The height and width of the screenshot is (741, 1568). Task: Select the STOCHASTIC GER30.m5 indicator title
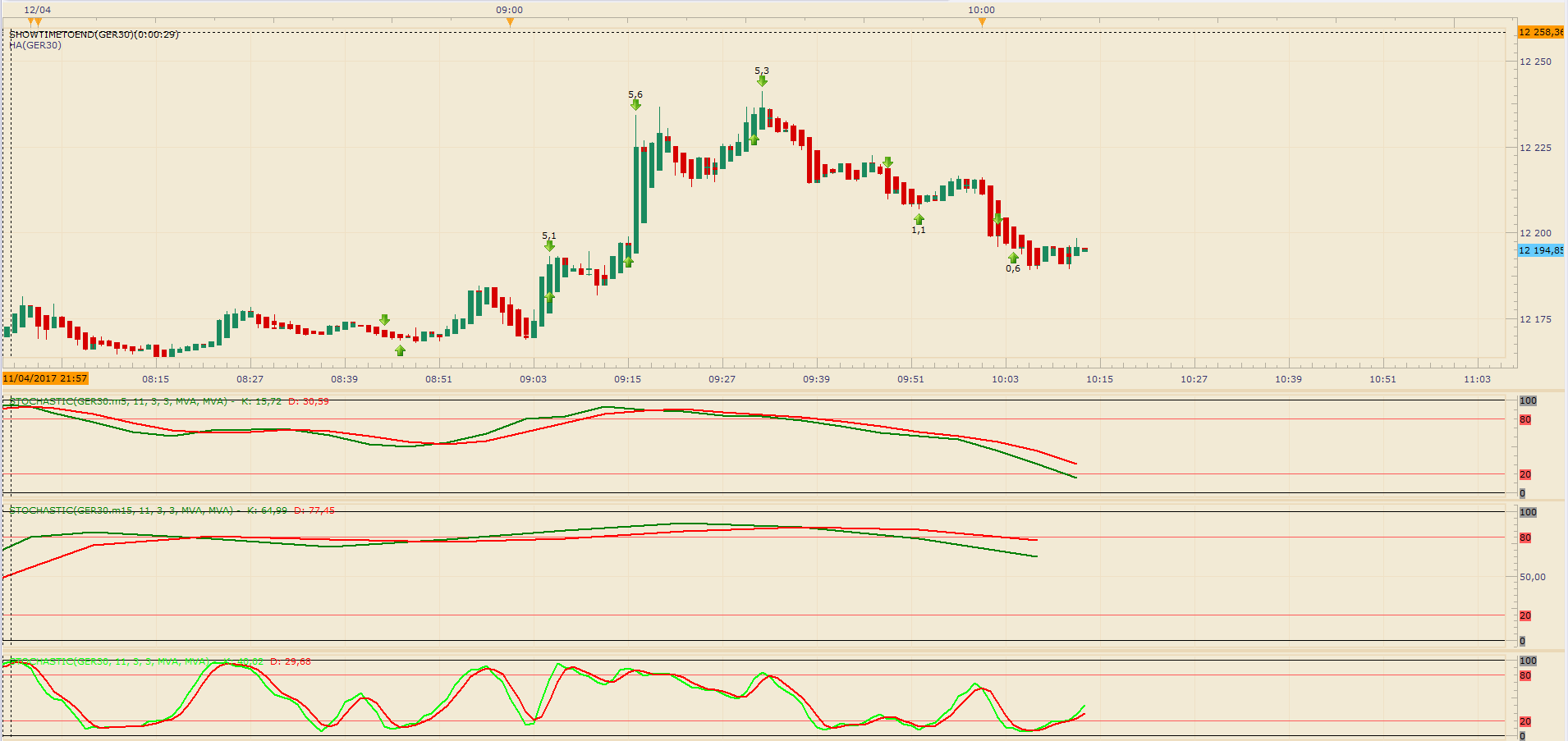point(118,401)
